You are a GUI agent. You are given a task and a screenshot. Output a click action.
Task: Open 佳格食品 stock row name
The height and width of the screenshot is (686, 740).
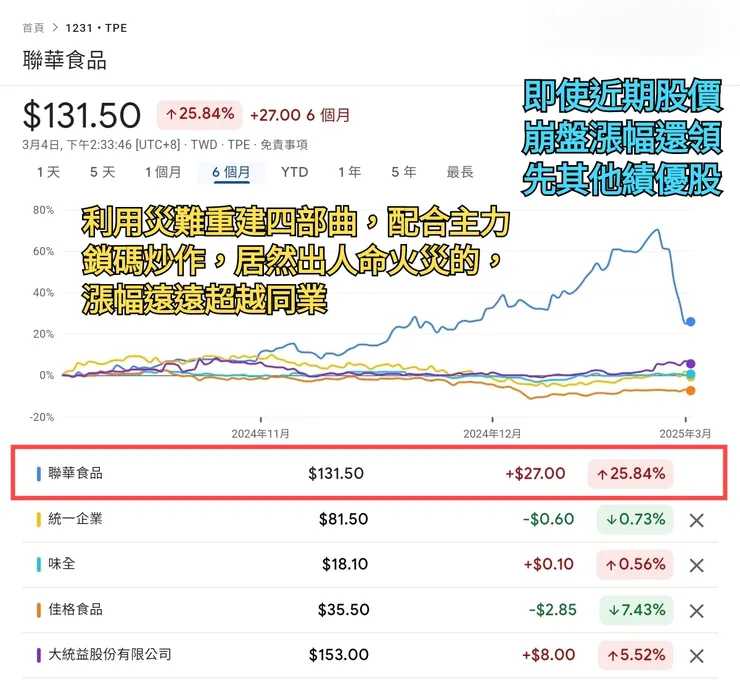[76, 609]
